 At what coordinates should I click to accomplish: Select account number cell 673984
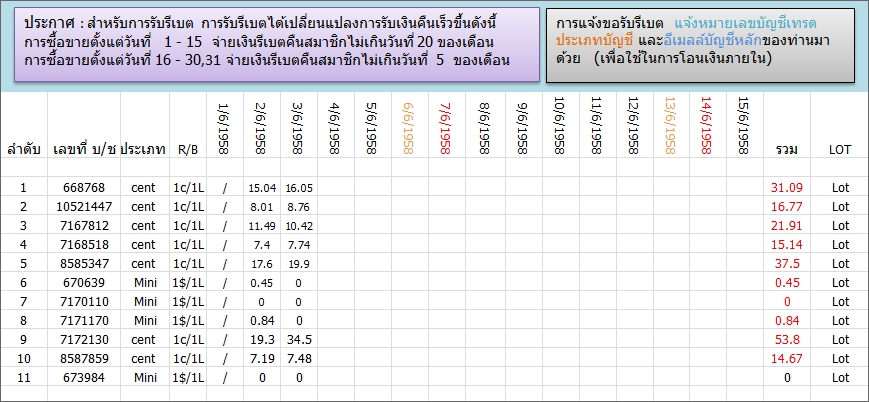coord(84,378)
